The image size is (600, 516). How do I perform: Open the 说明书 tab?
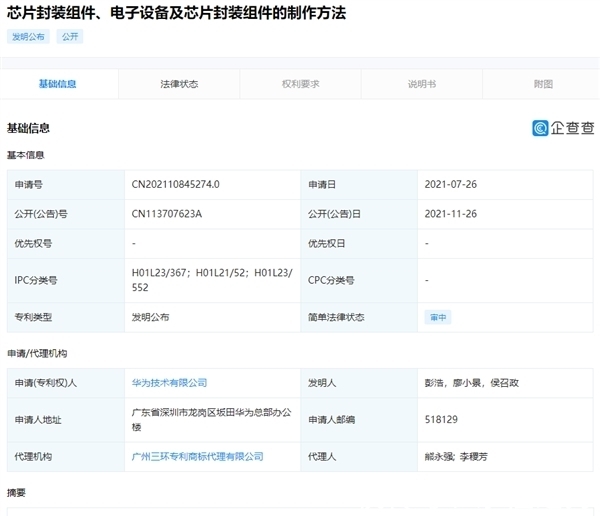422,84
